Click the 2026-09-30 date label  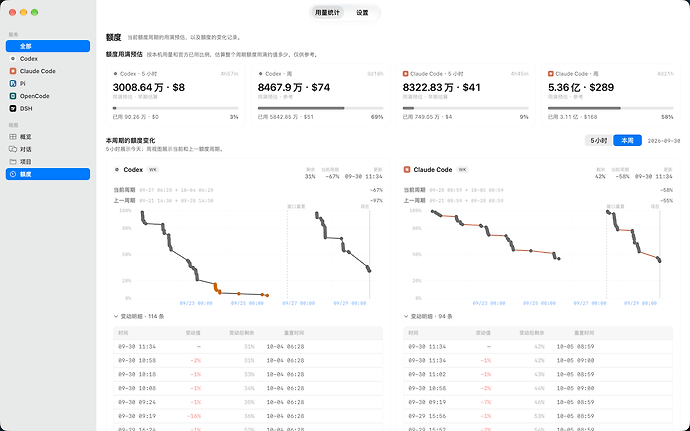(664, 141)
